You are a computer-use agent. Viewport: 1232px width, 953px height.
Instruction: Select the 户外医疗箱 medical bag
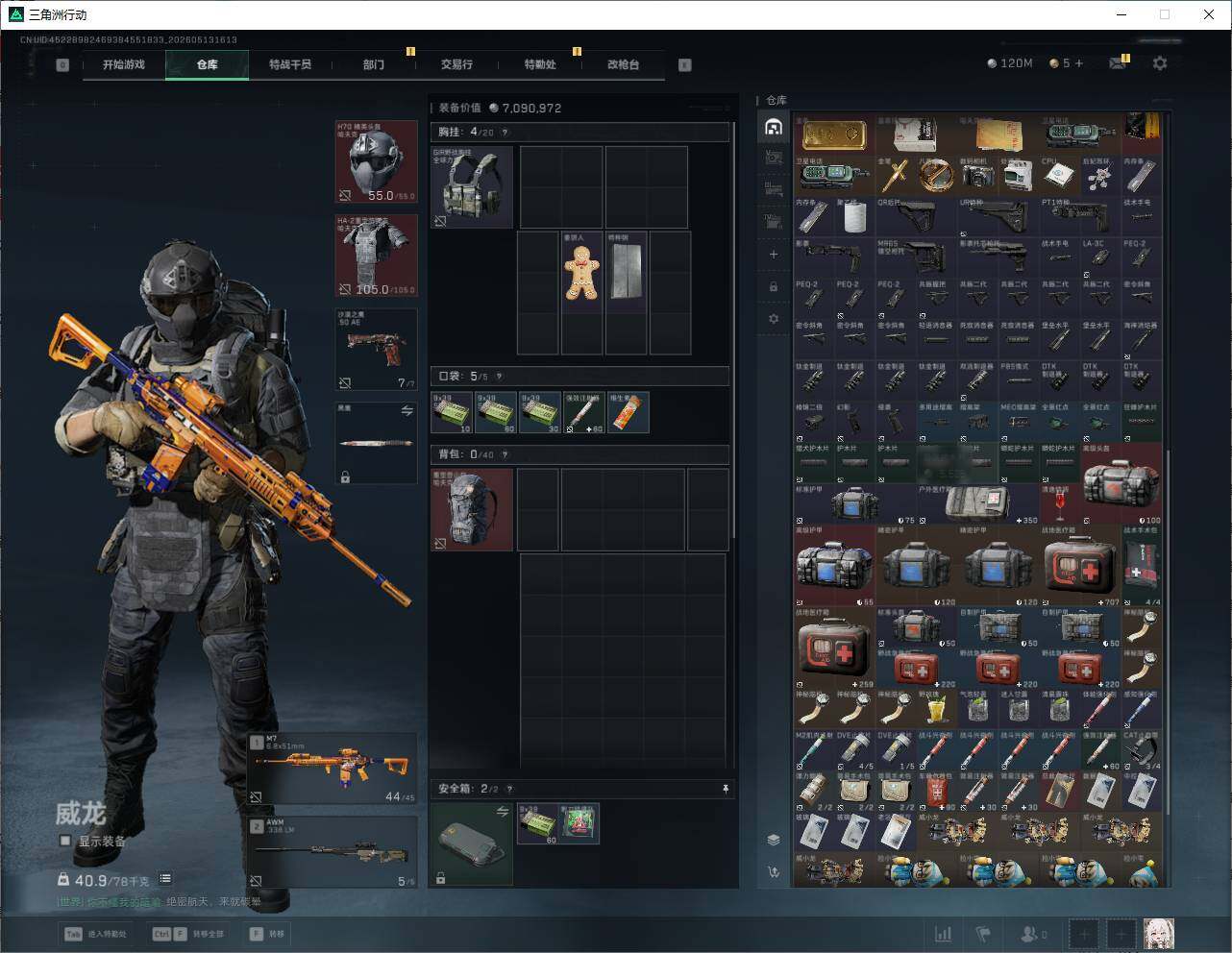[x=977, y=503]
